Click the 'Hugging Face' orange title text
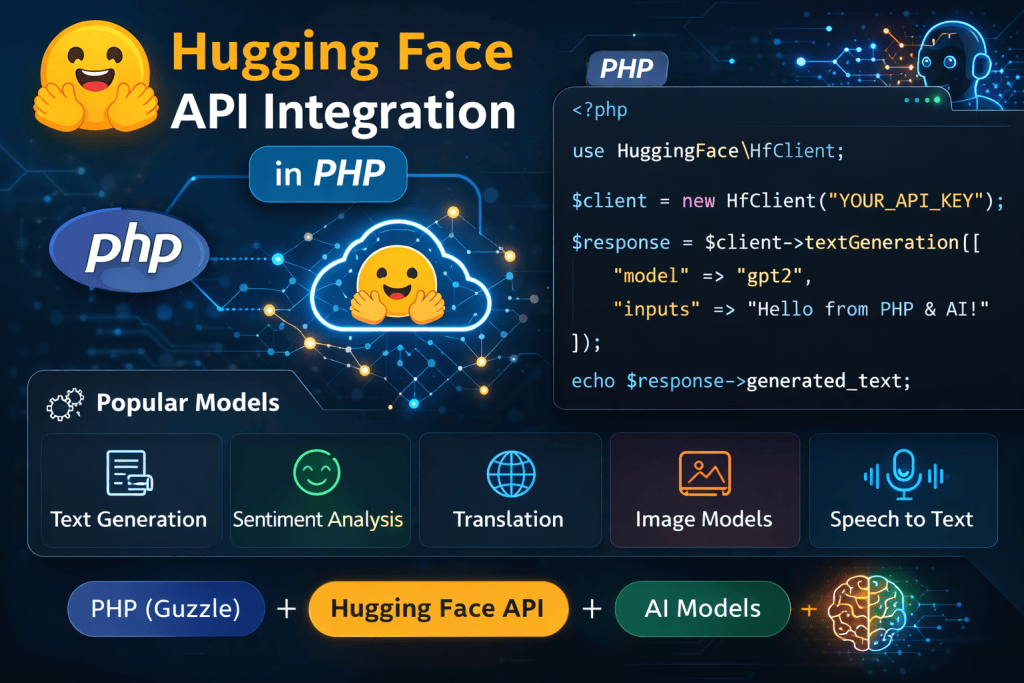The width and height of the screenshot is (1024, 683). [x=342, y=54]
